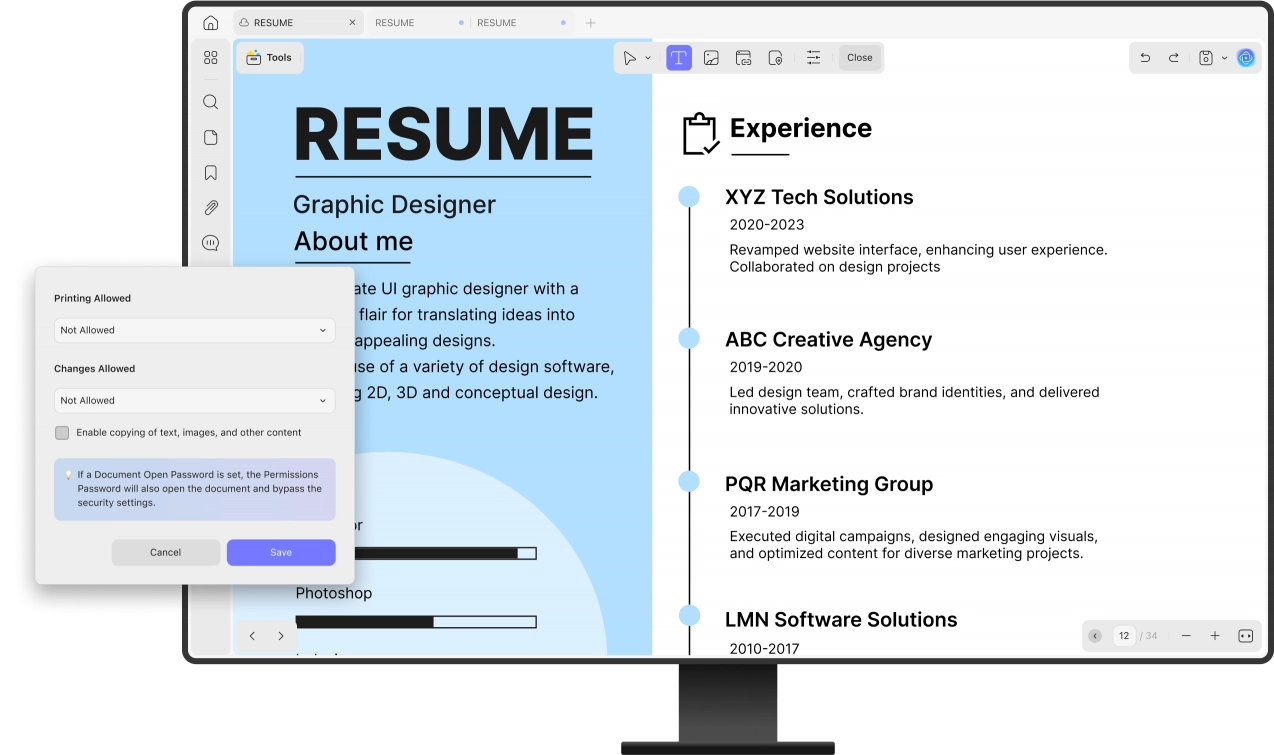Click the round back arrow beside page number

pyautogui.click(x=1095, y=636)
